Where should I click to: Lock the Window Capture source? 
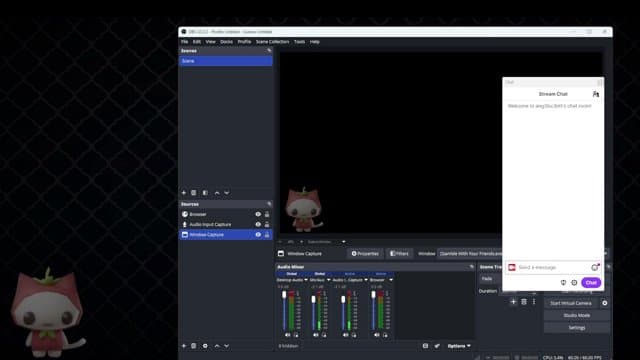click(267, 235)
